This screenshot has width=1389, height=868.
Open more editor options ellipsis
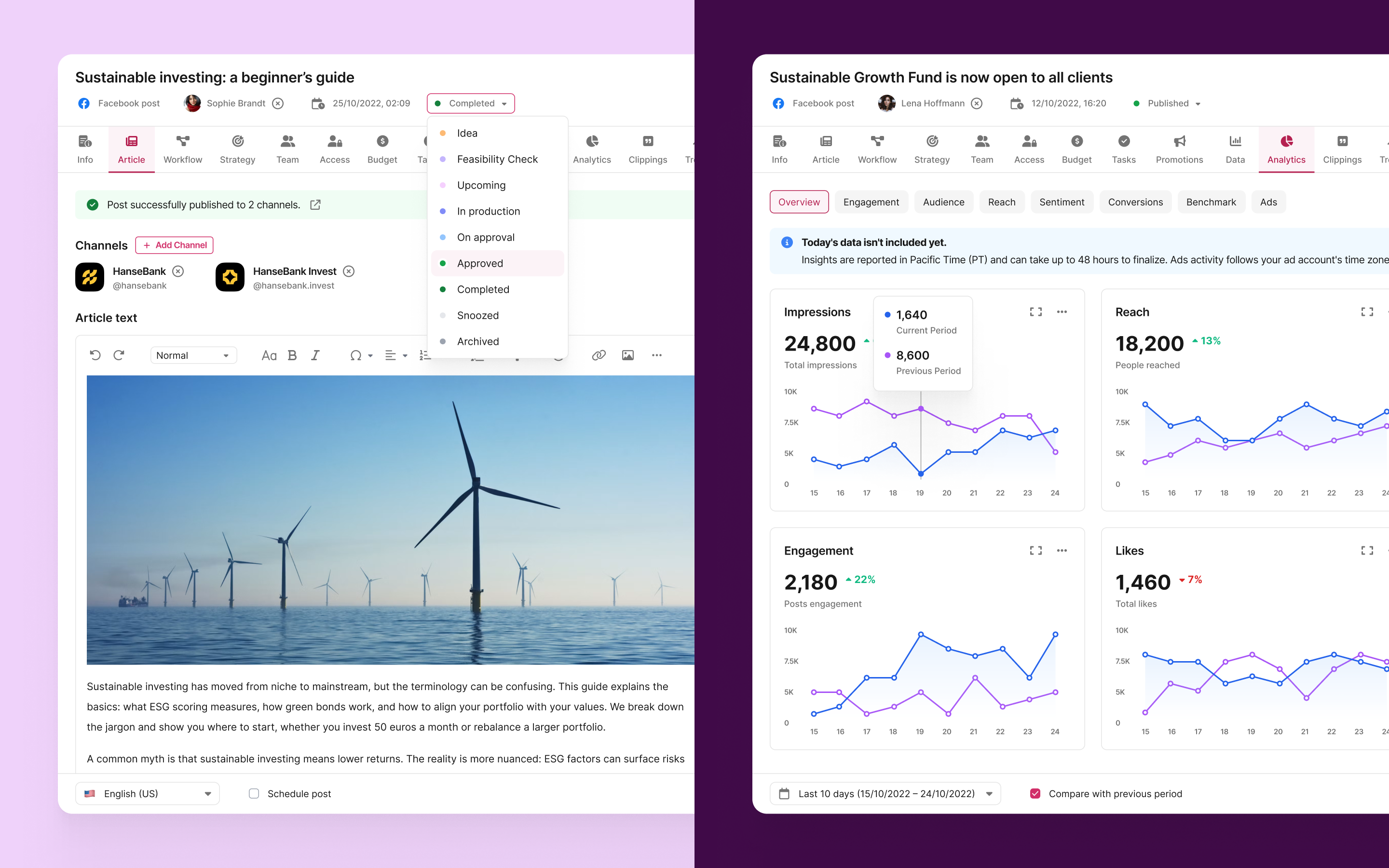tap(656, 355)
